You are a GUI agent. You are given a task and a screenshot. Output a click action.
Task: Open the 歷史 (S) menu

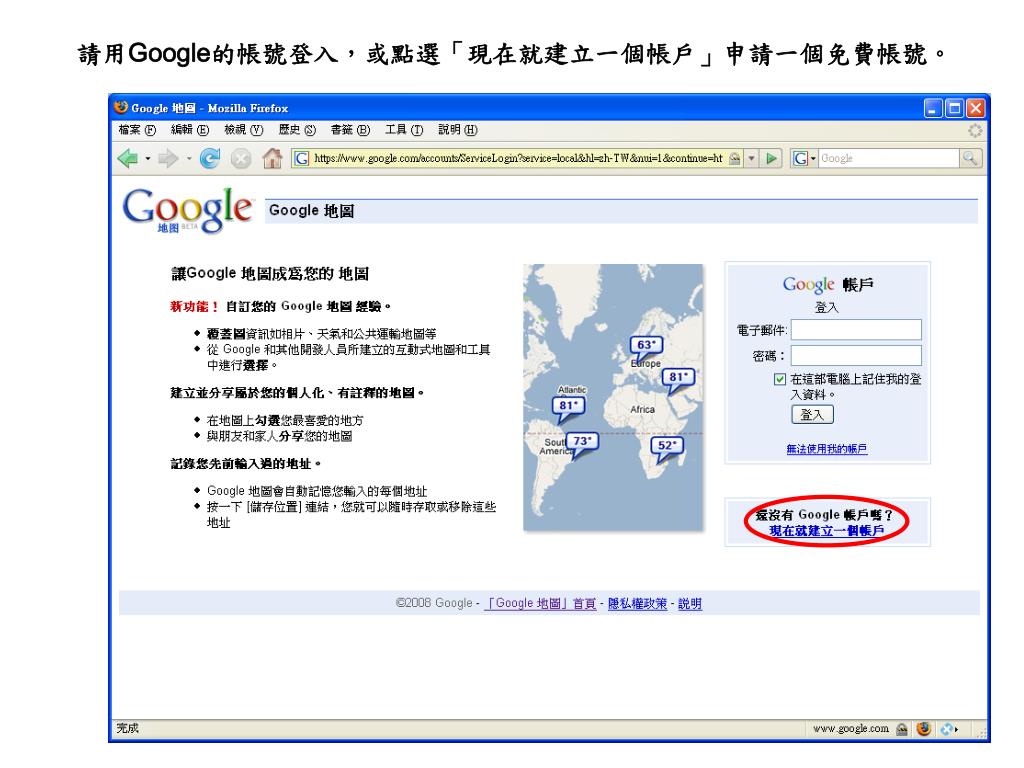(297, 130)
